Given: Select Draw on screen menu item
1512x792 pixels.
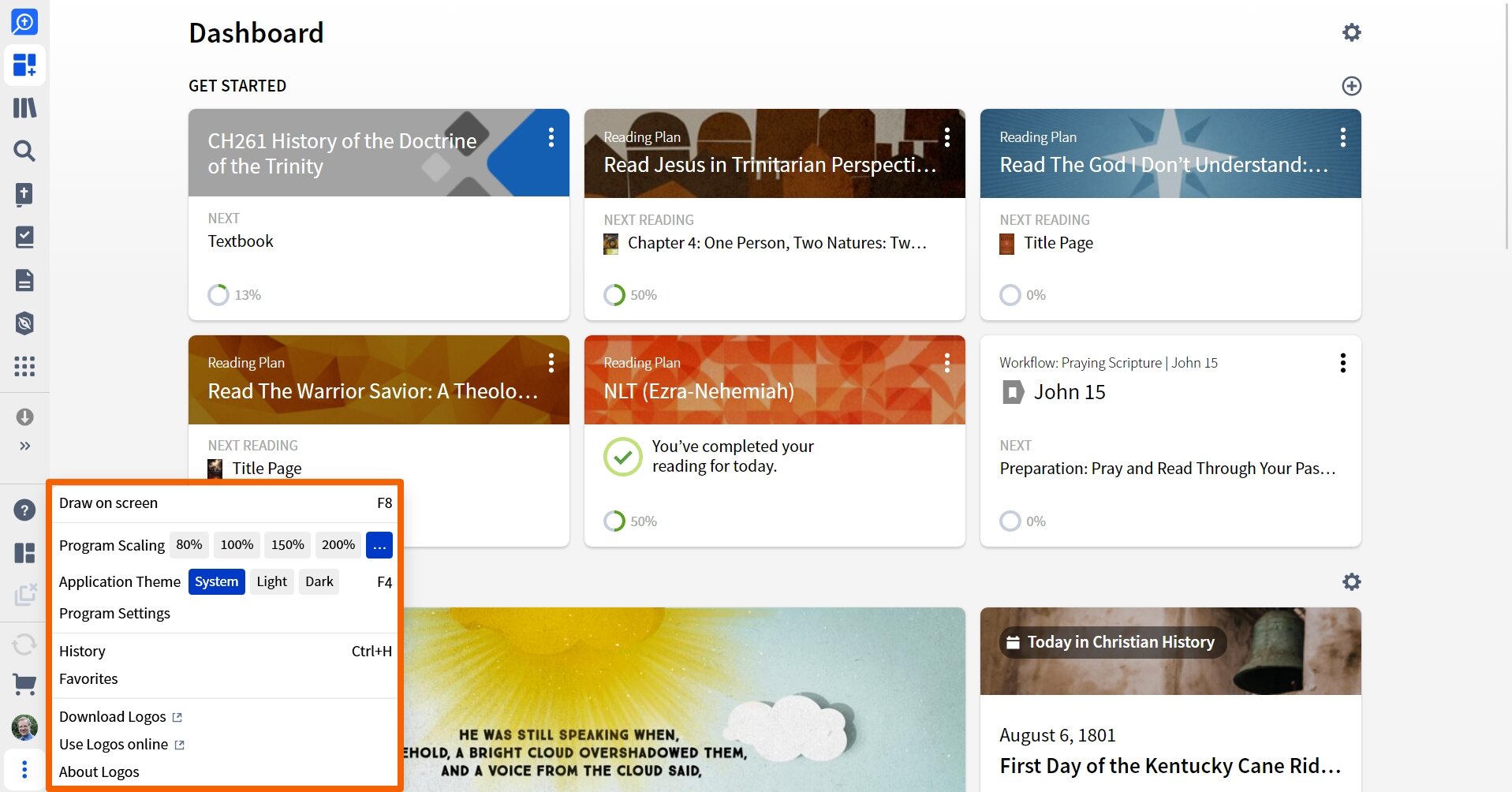Looking at the screenshot, I should click(225, 503).
